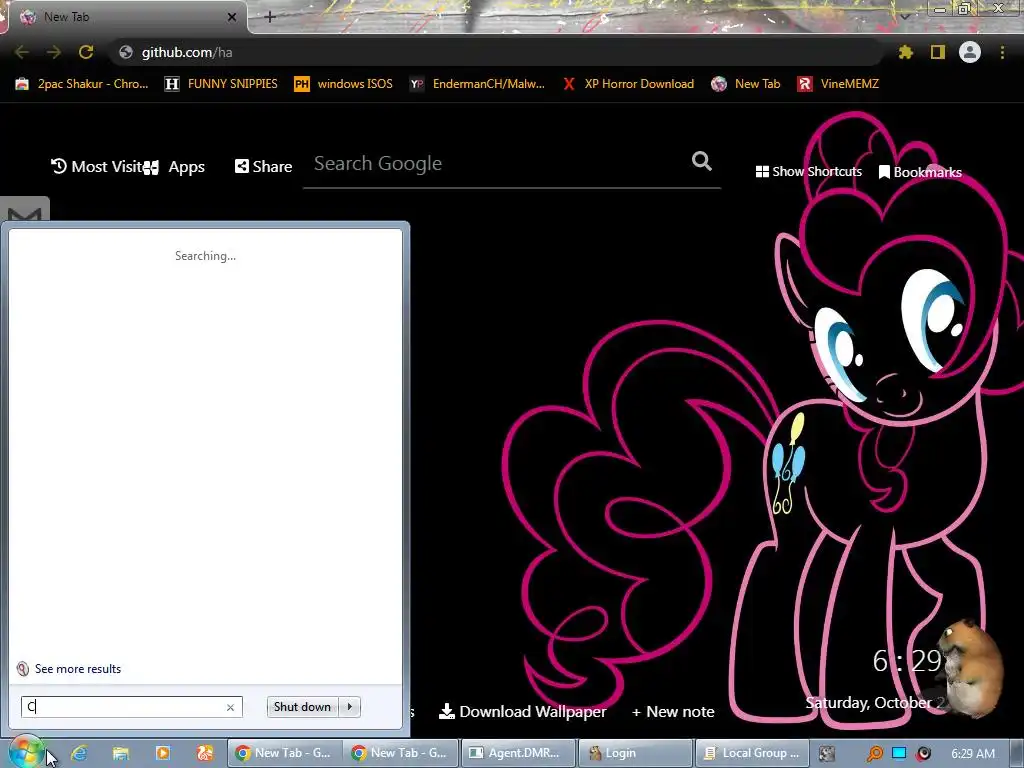This screenshot has width=1024, height=768.
Task: Click the 6:29 AM taskbar clock
Action: (972, 754)
